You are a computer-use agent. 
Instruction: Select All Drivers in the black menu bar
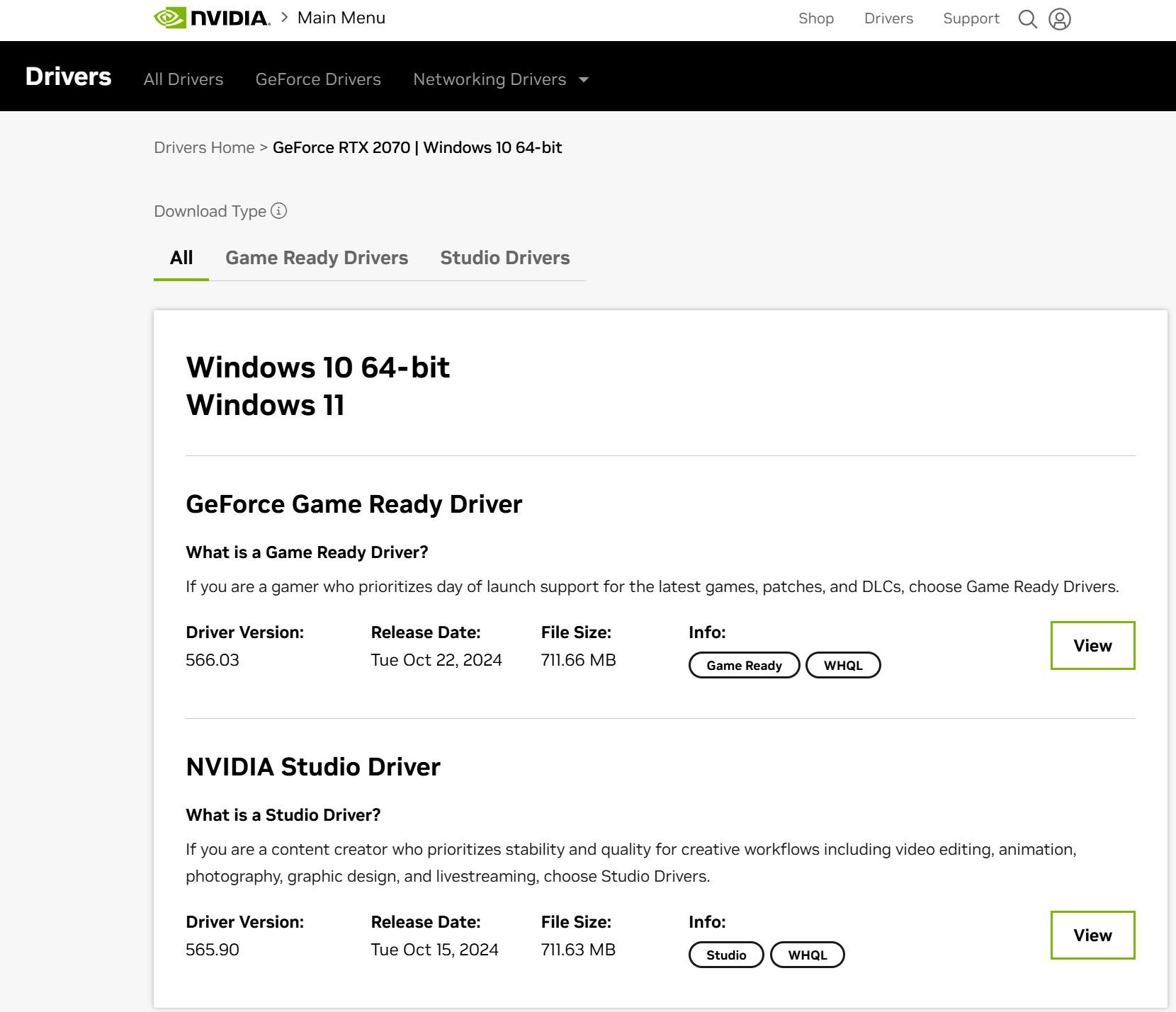183,79
